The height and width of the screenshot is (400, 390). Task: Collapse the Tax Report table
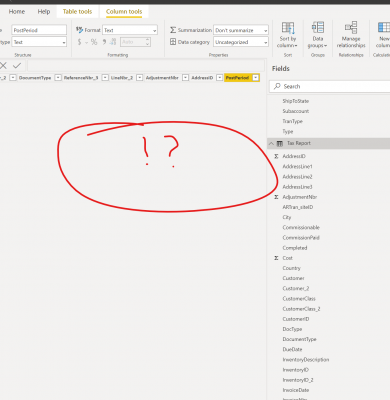(271, 143)
